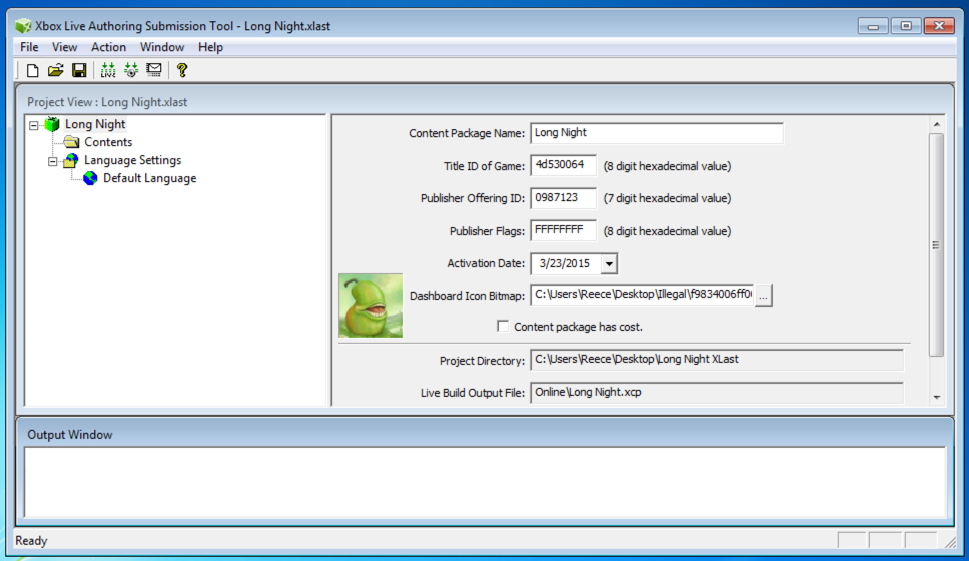Select Long Night in project tree
Image resolution: width=969 pixels, height=561 pixels.
tap(95, 124)
